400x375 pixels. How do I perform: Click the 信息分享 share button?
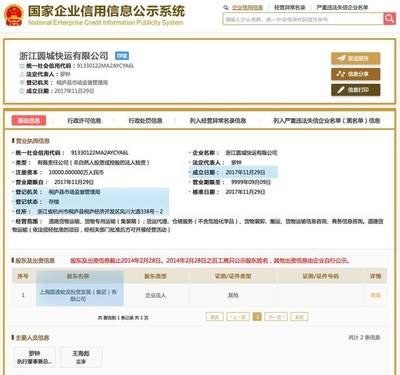click(x=355, y=74)
